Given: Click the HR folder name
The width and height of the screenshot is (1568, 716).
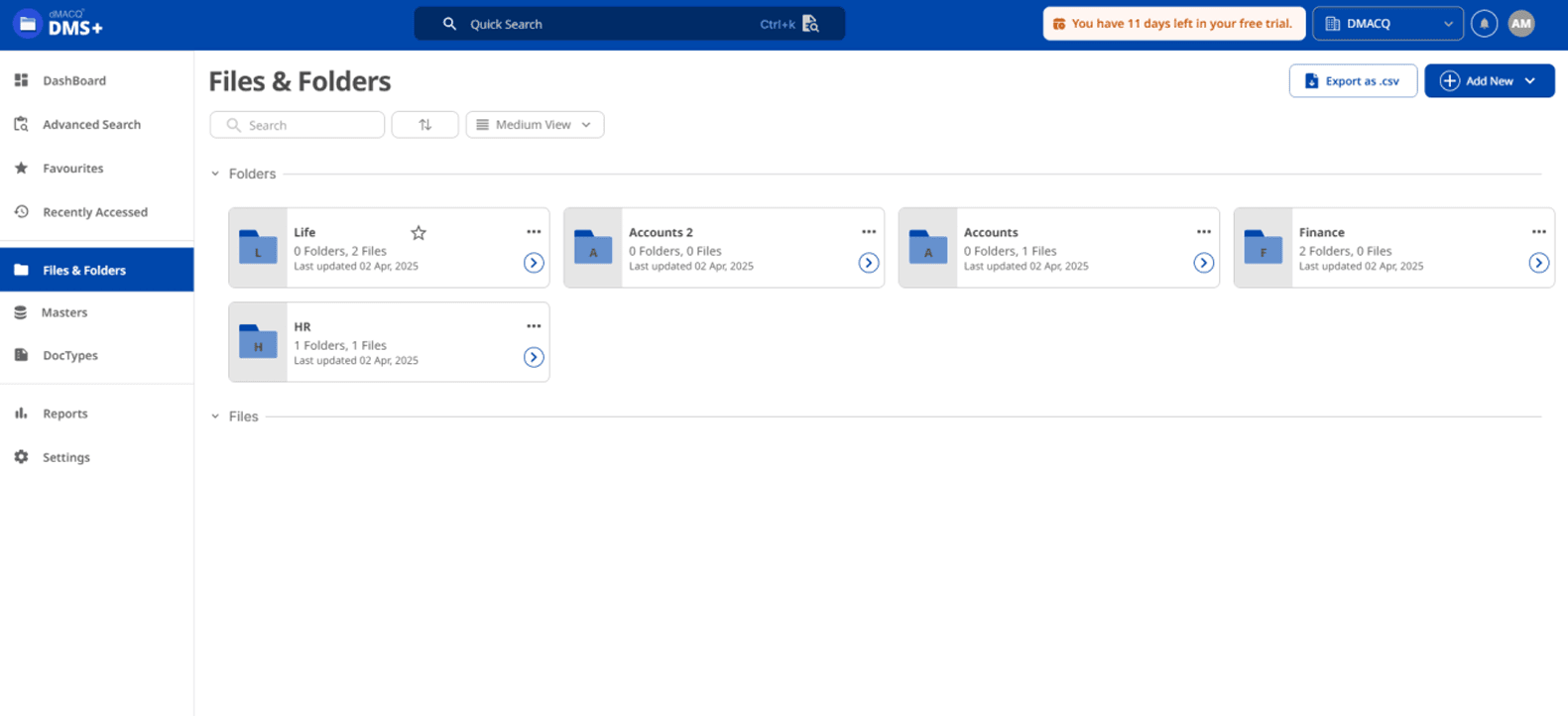Looking at the screenshot, I should 302,326.
